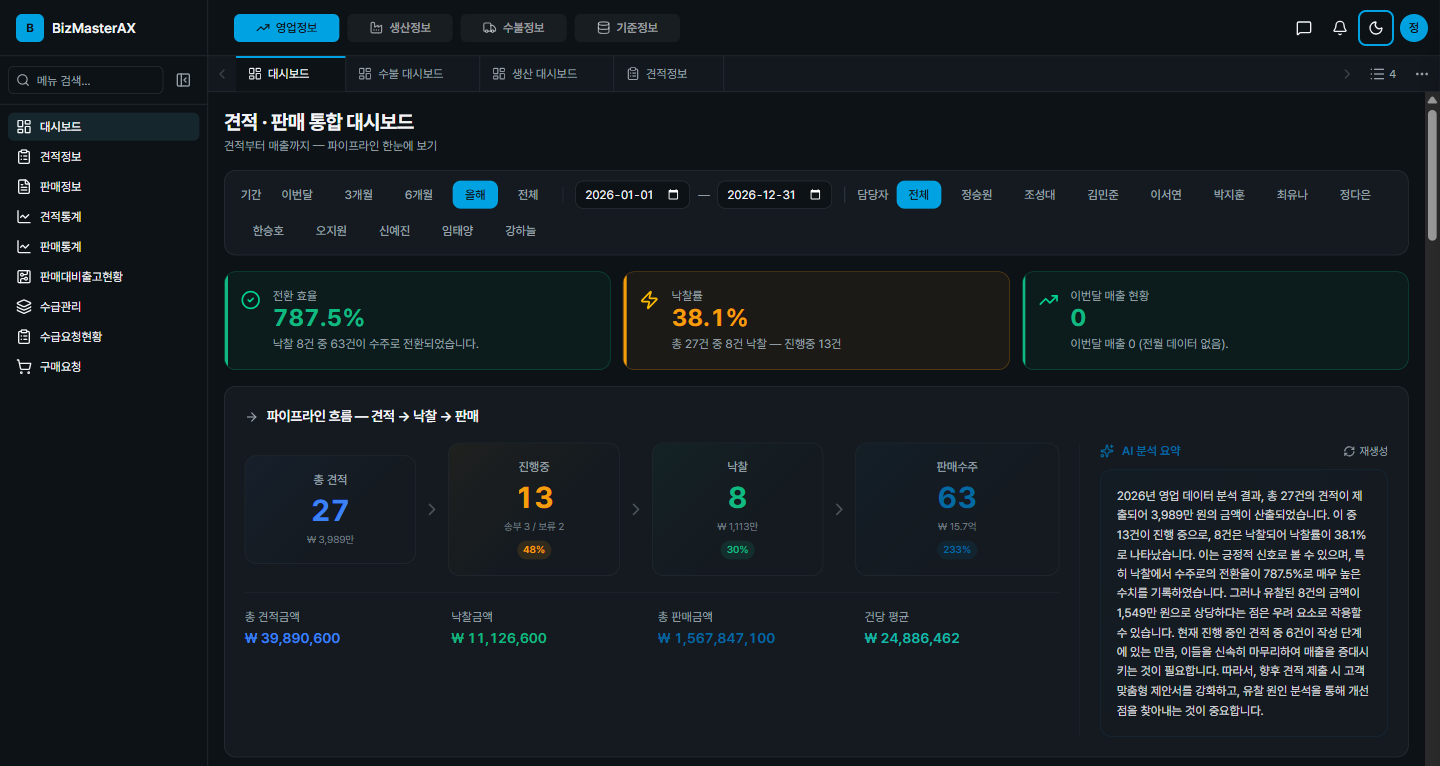
Task: Select the 3개월 period filter
Action: point(359,195)
